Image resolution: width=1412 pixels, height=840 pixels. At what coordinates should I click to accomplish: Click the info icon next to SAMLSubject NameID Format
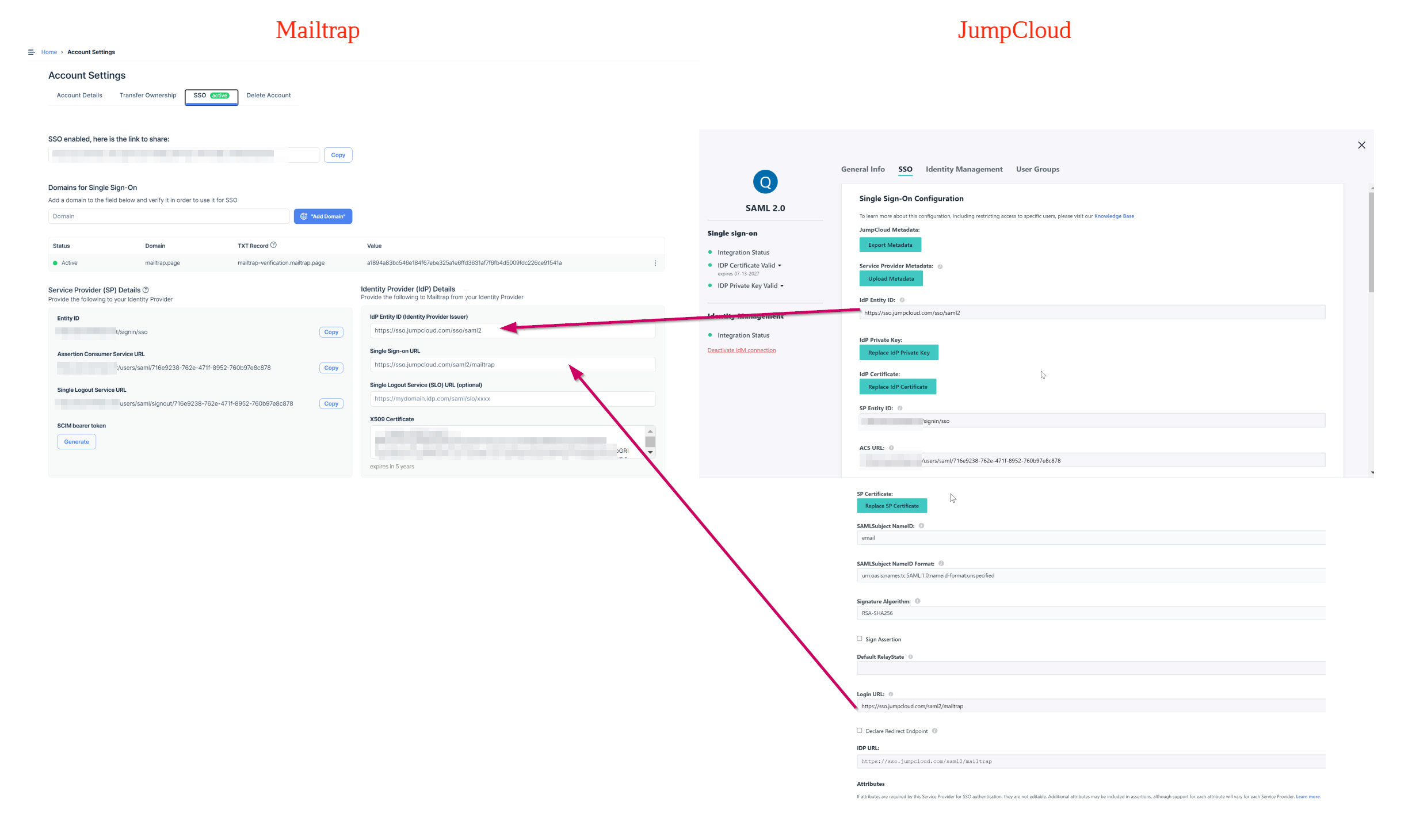tap(941, 563)
